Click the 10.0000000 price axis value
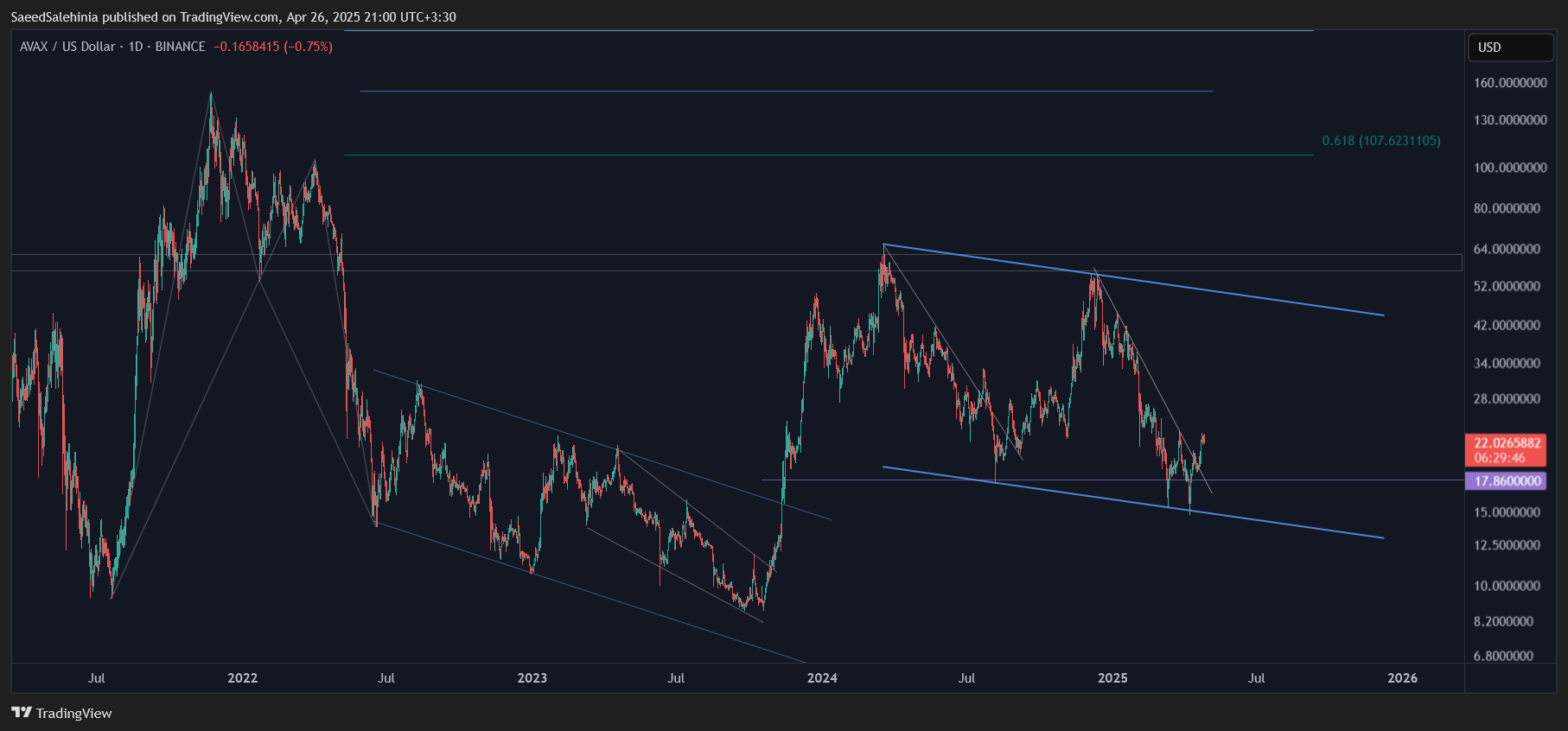The height and width of the screenshot is (731, 1568). [x=1507, y=586]
